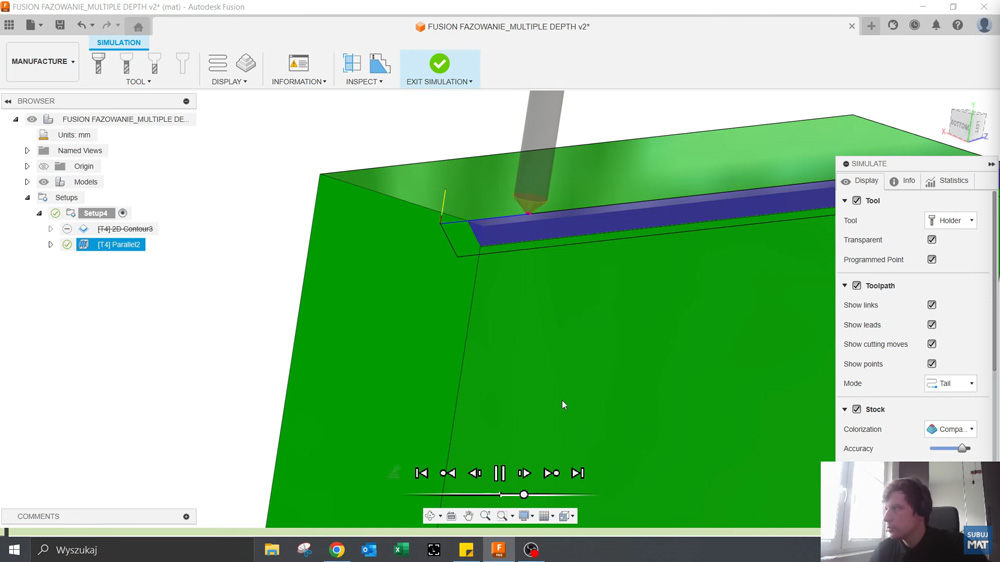Skip to the end of the simulation

pyautogui.click(x=577, y=473)
